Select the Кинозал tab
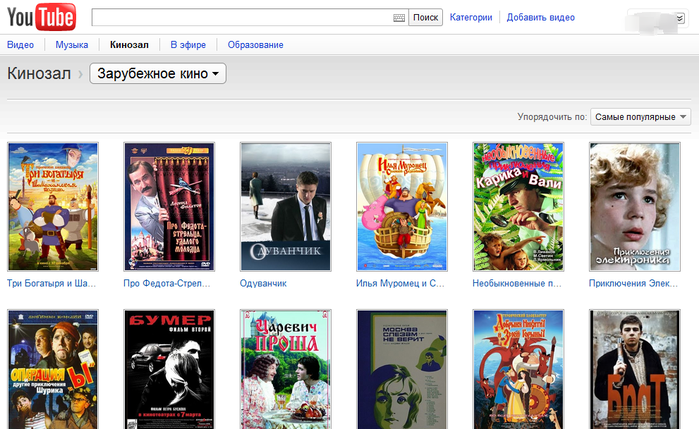Image resolution: width=699 pixels, height=429 pixels. point(129,45)
